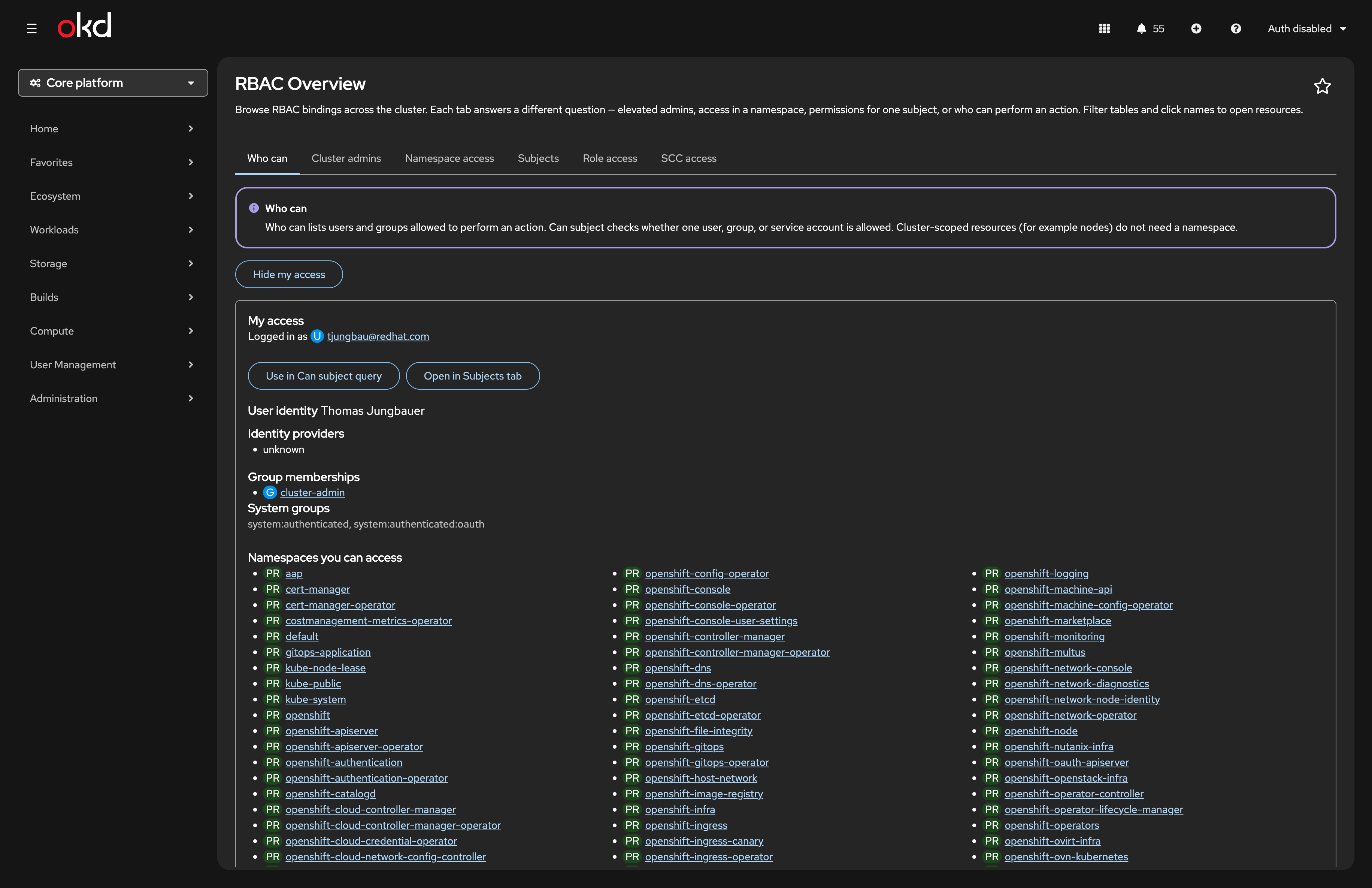Image resolution: width=1372 pixels, height=888 pixels.
Task: Open the kube-node-lease namespace link
Action: point(325,668)
